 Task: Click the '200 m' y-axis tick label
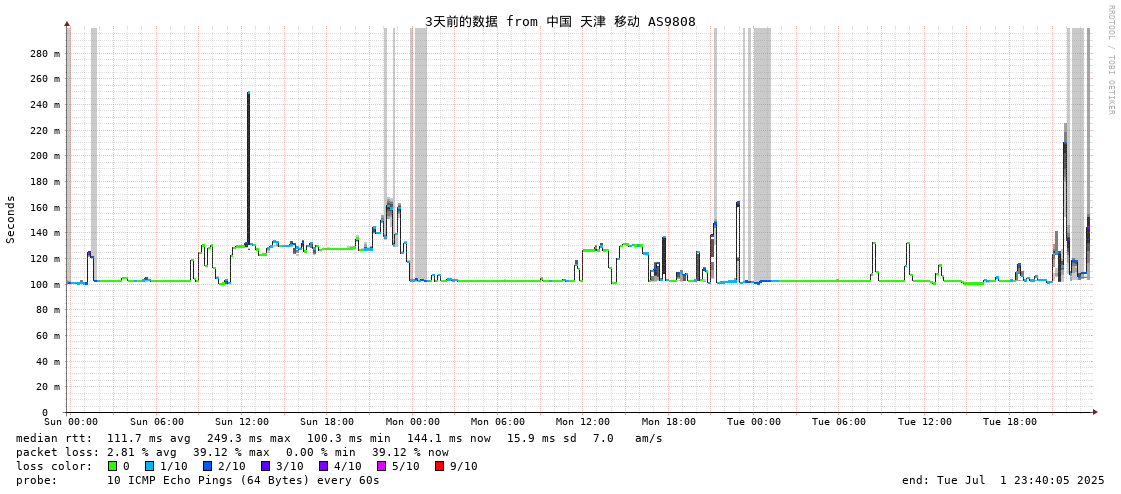[46, 156]
